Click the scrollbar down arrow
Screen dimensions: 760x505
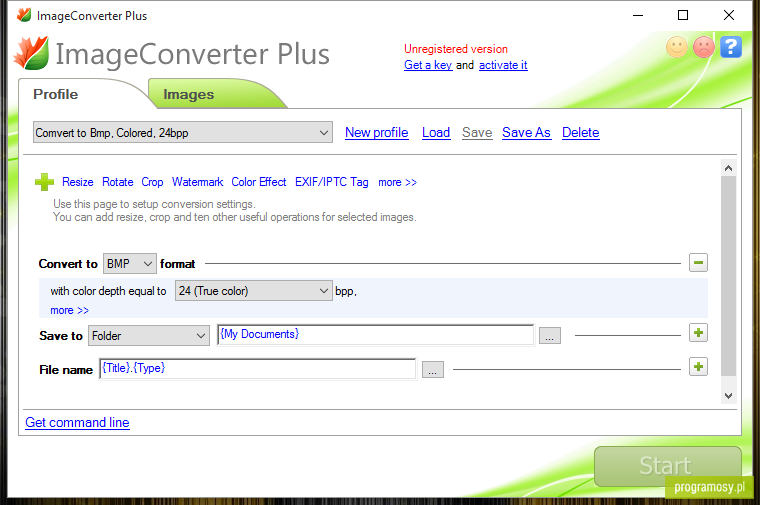[x=728, y=396]
